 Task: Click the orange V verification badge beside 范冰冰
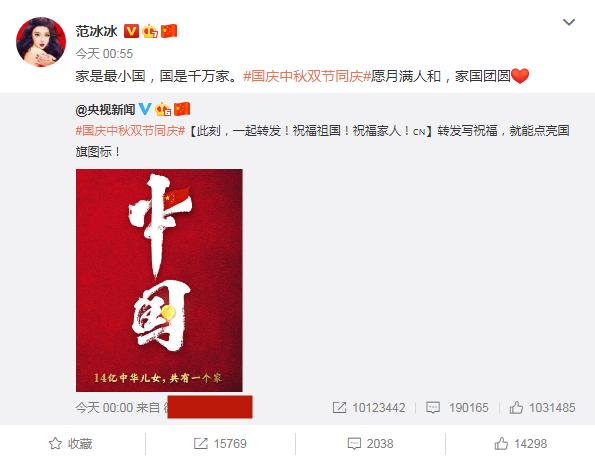coord(131,31)
